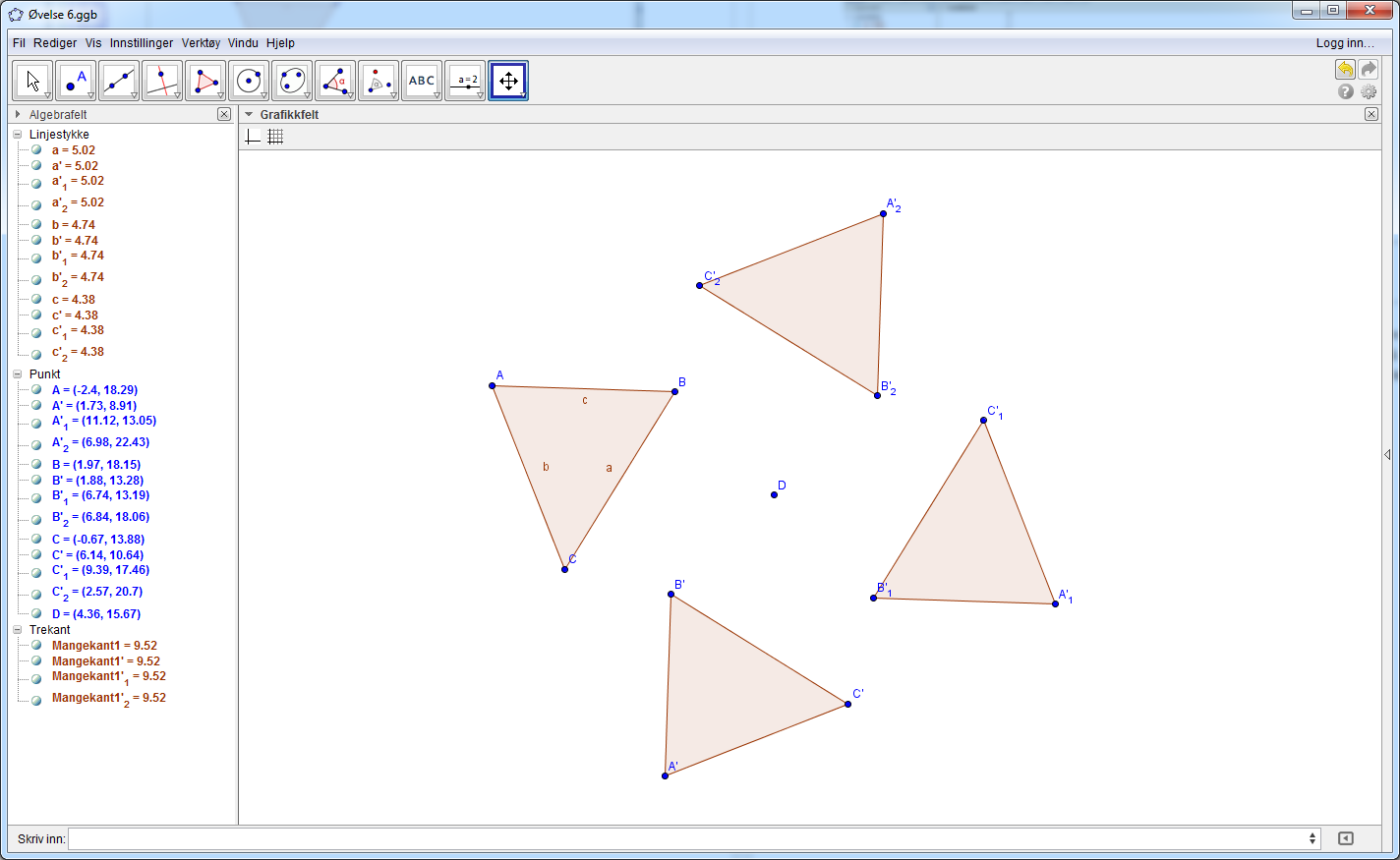Open the Fil menu
The height and width of the screenshot is (860, 1400).
[x=19, y=43]
